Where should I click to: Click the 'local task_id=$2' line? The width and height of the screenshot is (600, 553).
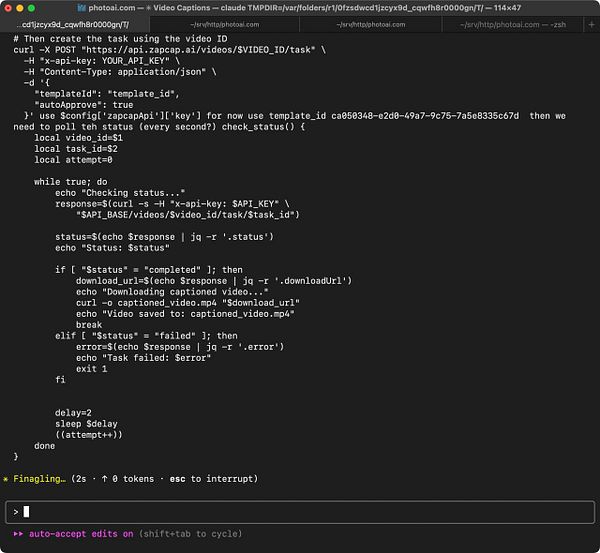76,149
